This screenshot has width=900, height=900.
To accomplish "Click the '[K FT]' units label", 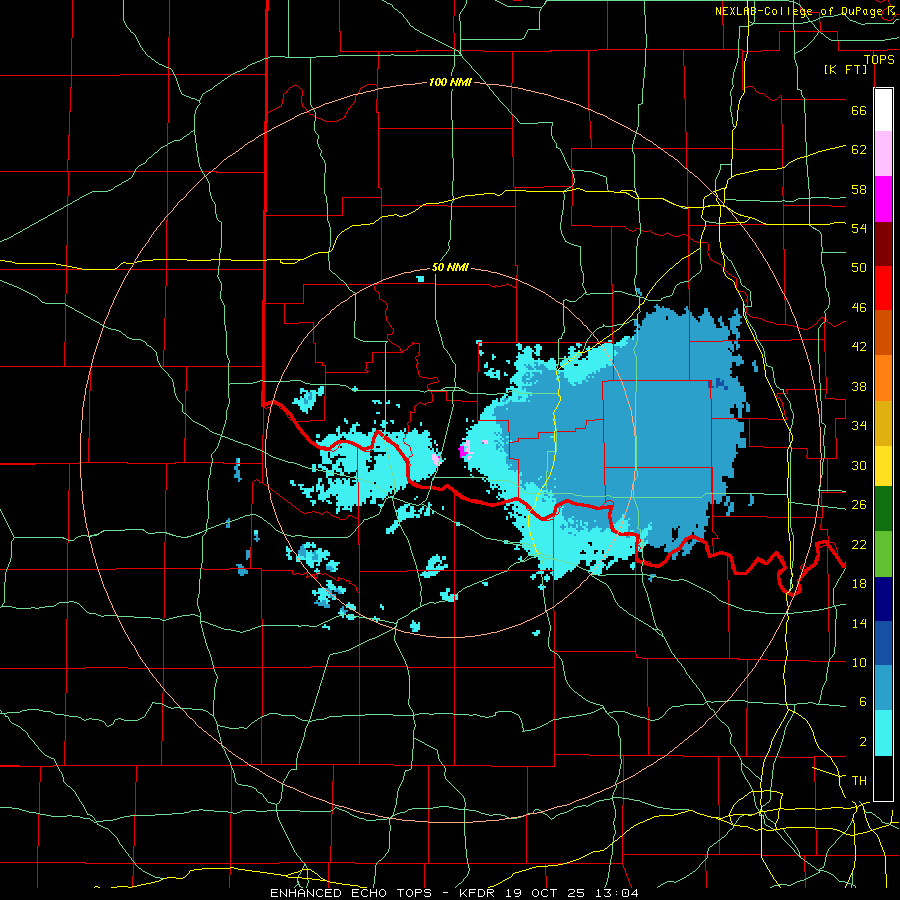I will (x=845, y=69).
